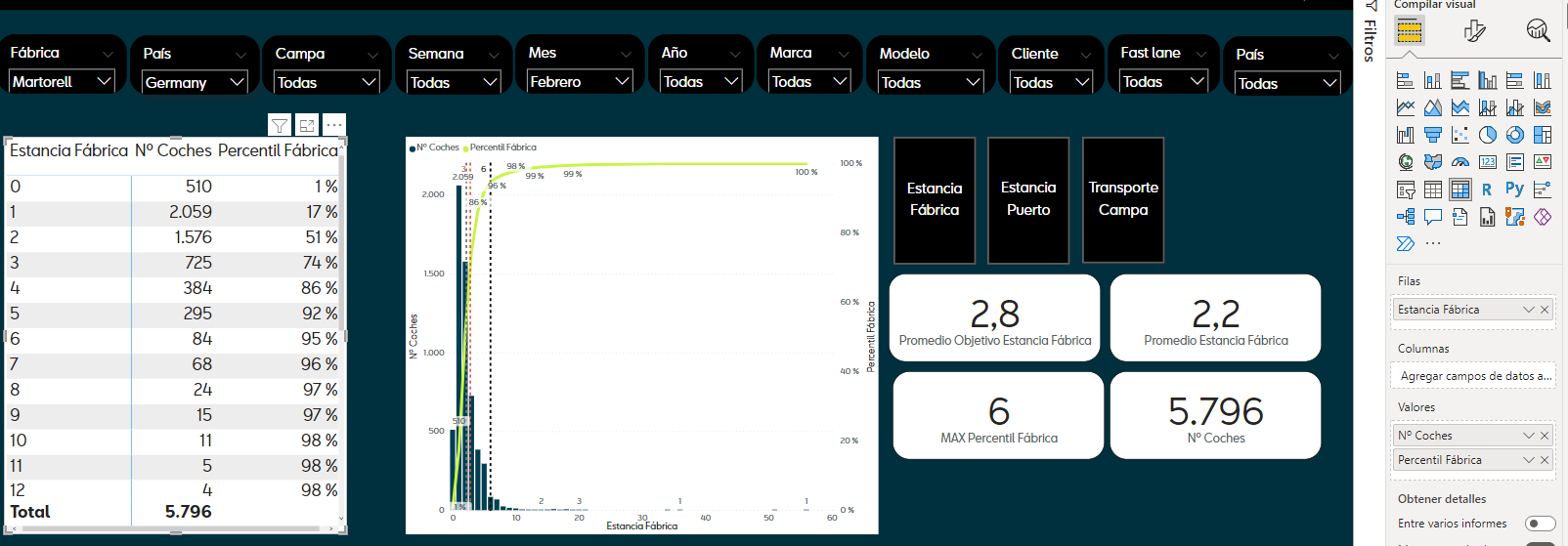Toggle 'Entre varios informes' drill-through switch
The height and width of the screenshot is (546, 1568).
[1540, 524]
